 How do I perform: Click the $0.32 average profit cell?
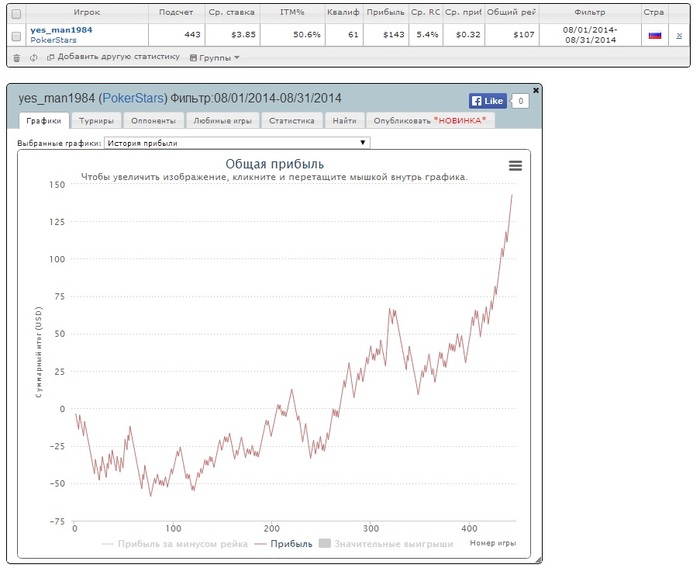pos(464,34)
